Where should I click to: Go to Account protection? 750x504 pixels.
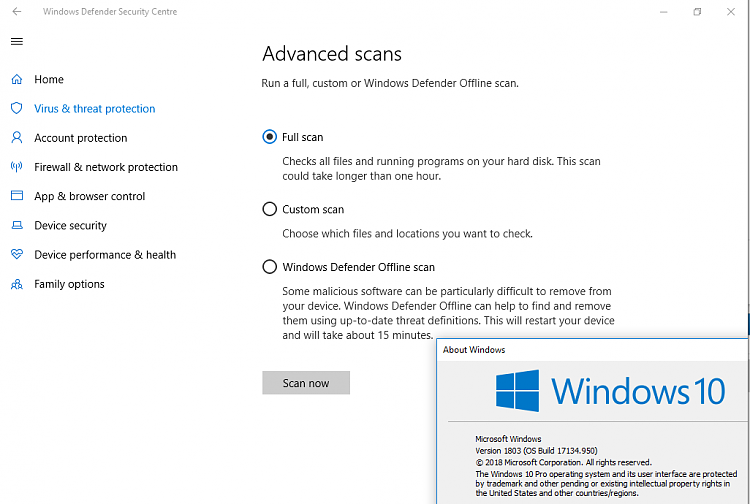pos(81,138)
